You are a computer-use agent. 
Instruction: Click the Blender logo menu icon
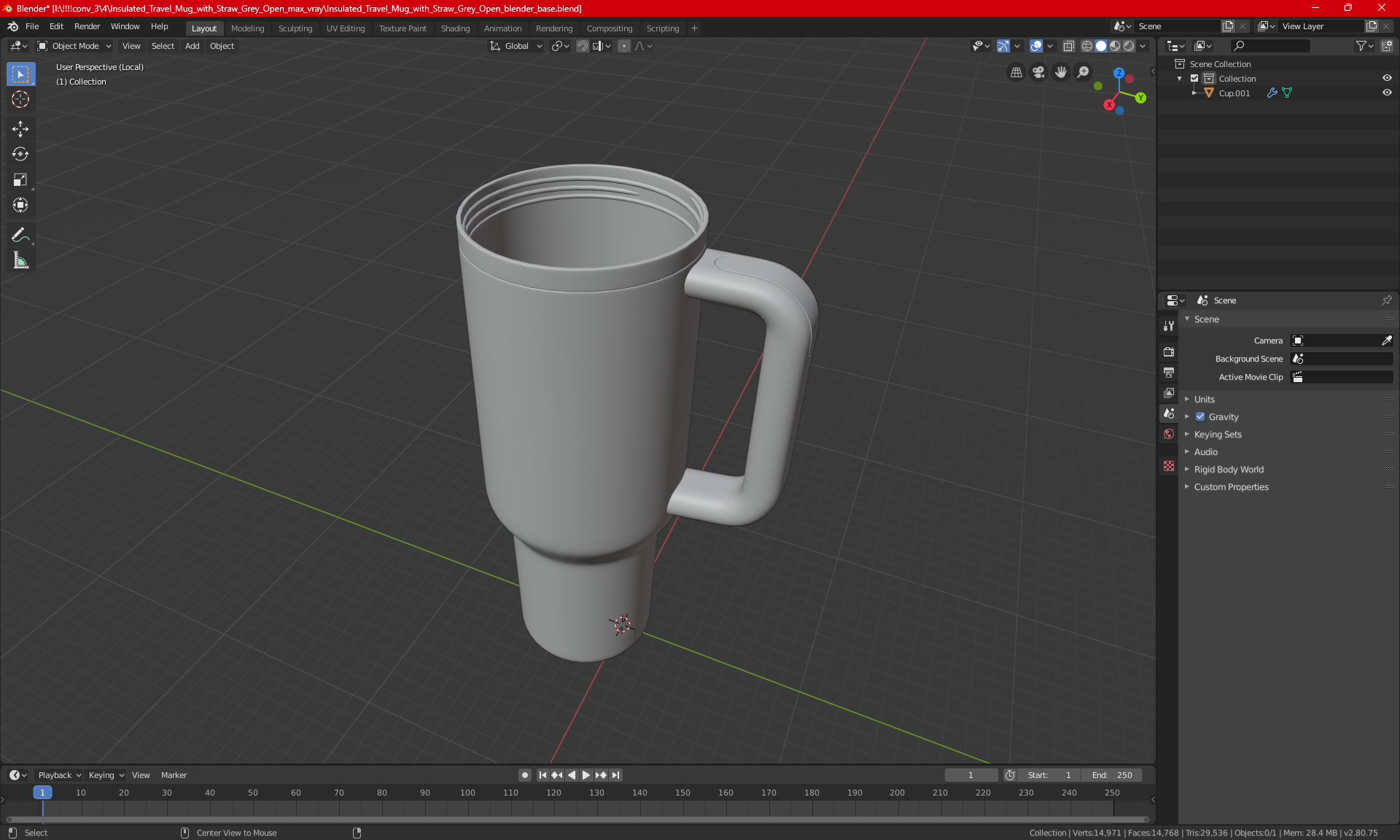coord(12,26)
